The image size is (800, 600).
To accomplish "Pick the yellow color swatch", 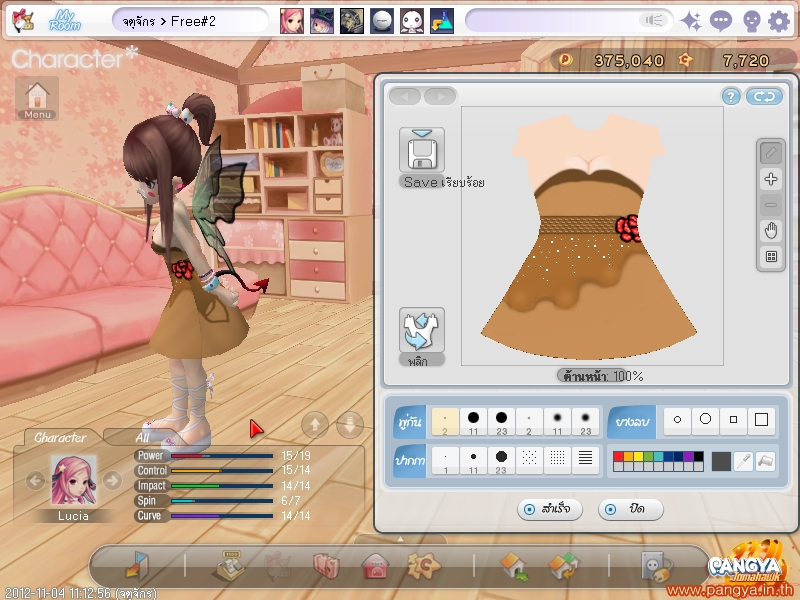I will coord(638,457).
